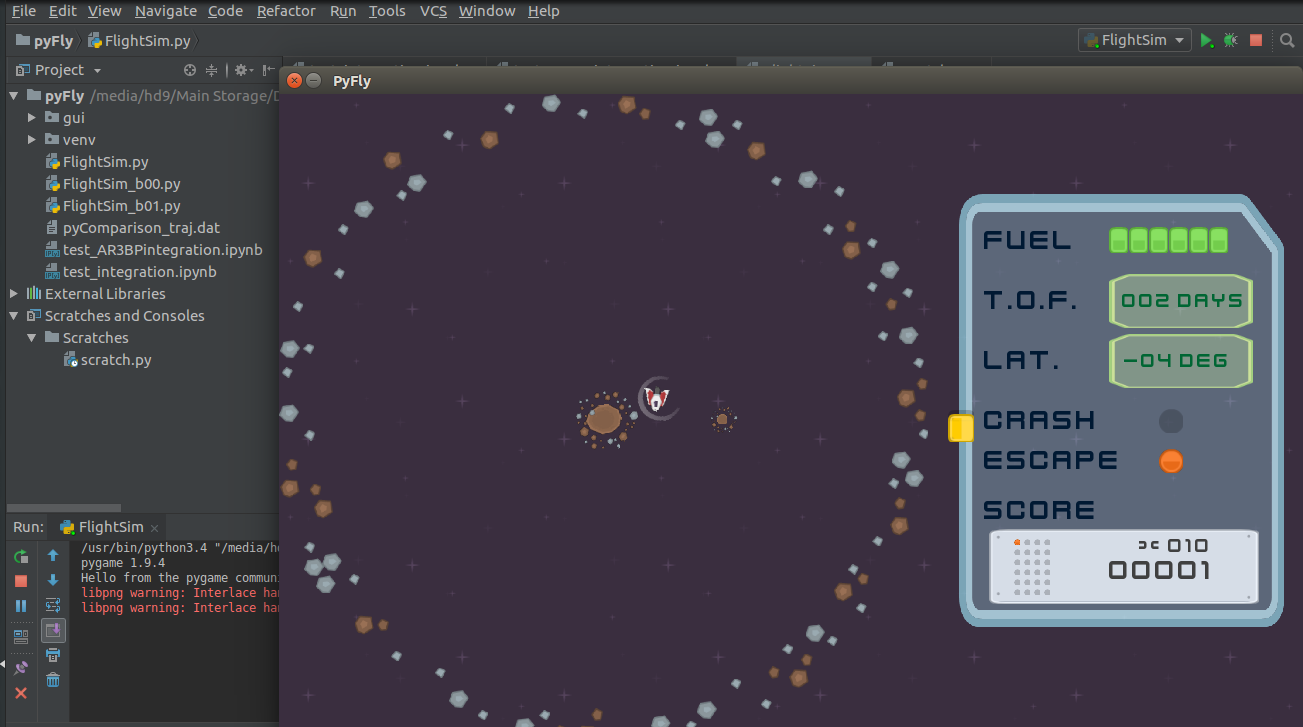1303x727 pixels.
Task: Click scroll-from-source crosshair icon in Project panel
Action: (x=190, y=70)
